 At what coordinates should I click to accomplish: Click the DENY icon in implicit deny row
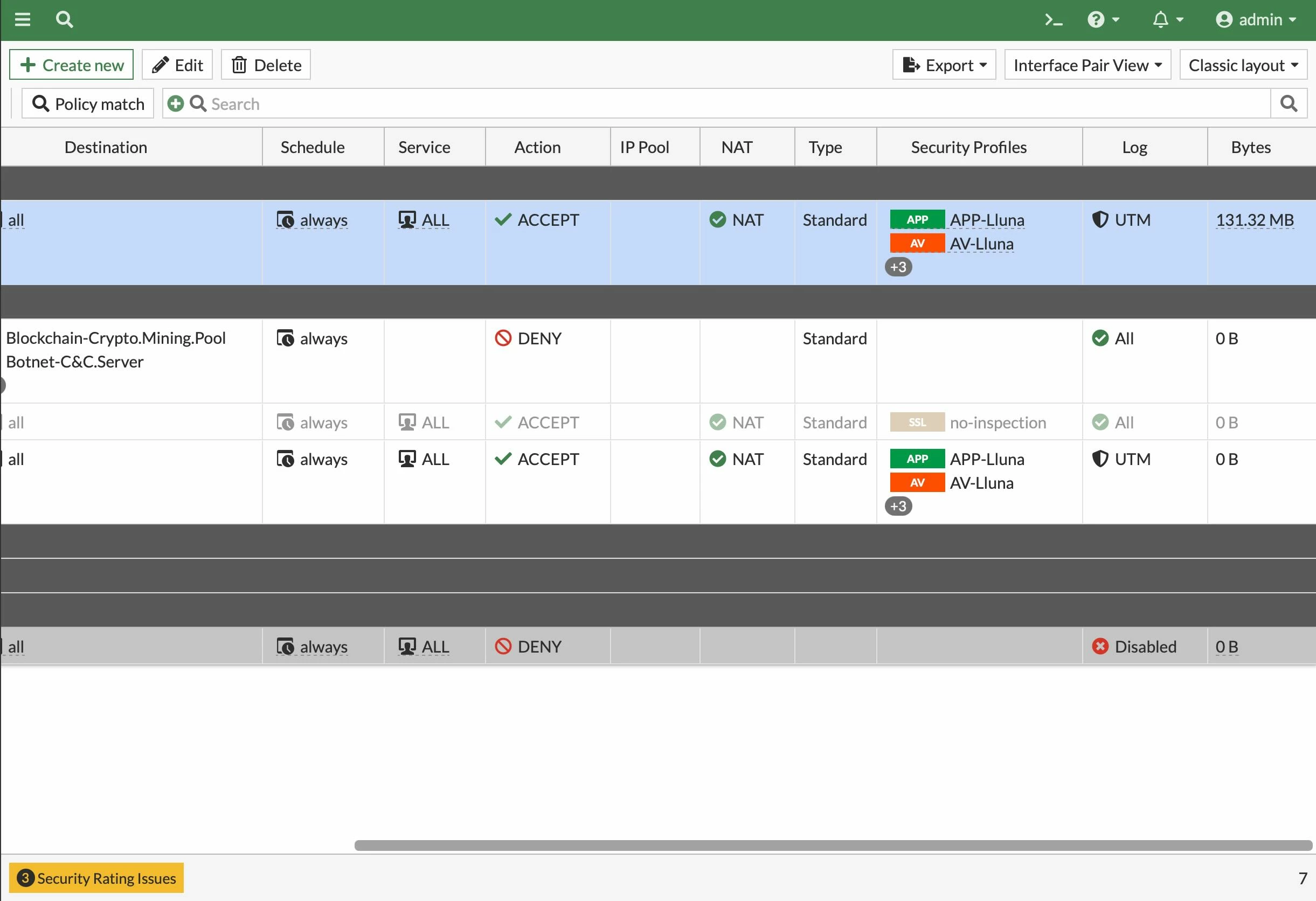[503, 646]
